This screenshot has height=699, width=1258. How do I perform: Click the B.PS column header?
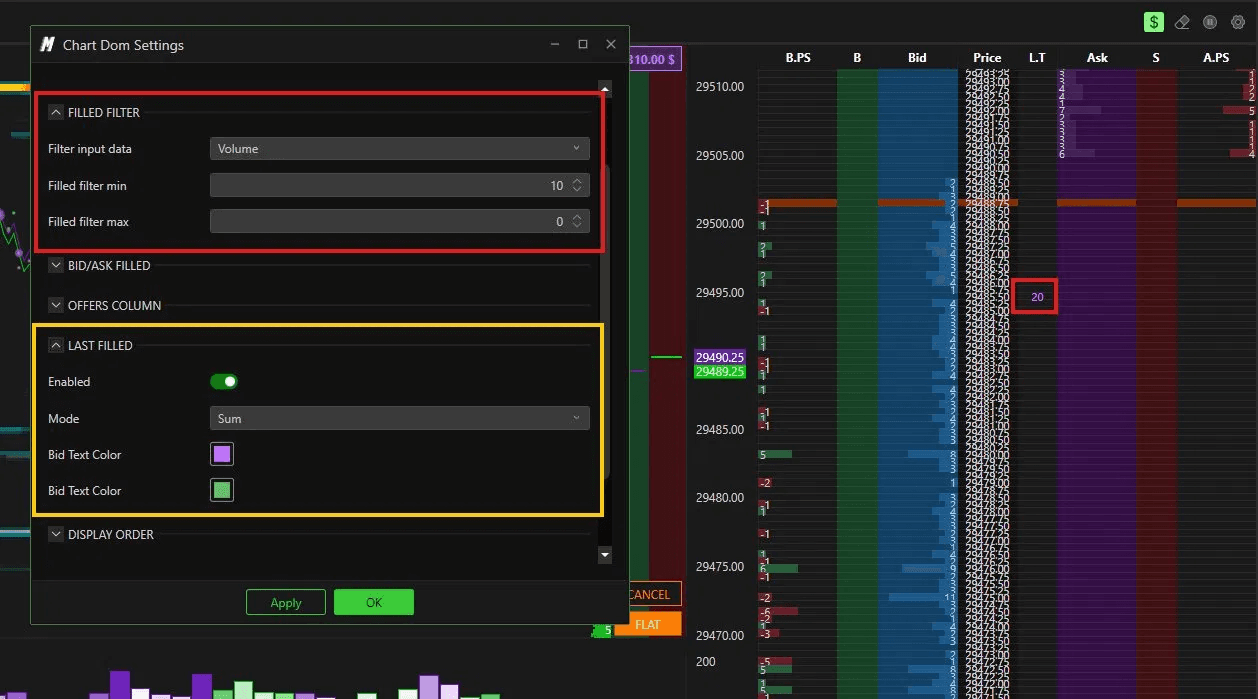tap(798, 58)
